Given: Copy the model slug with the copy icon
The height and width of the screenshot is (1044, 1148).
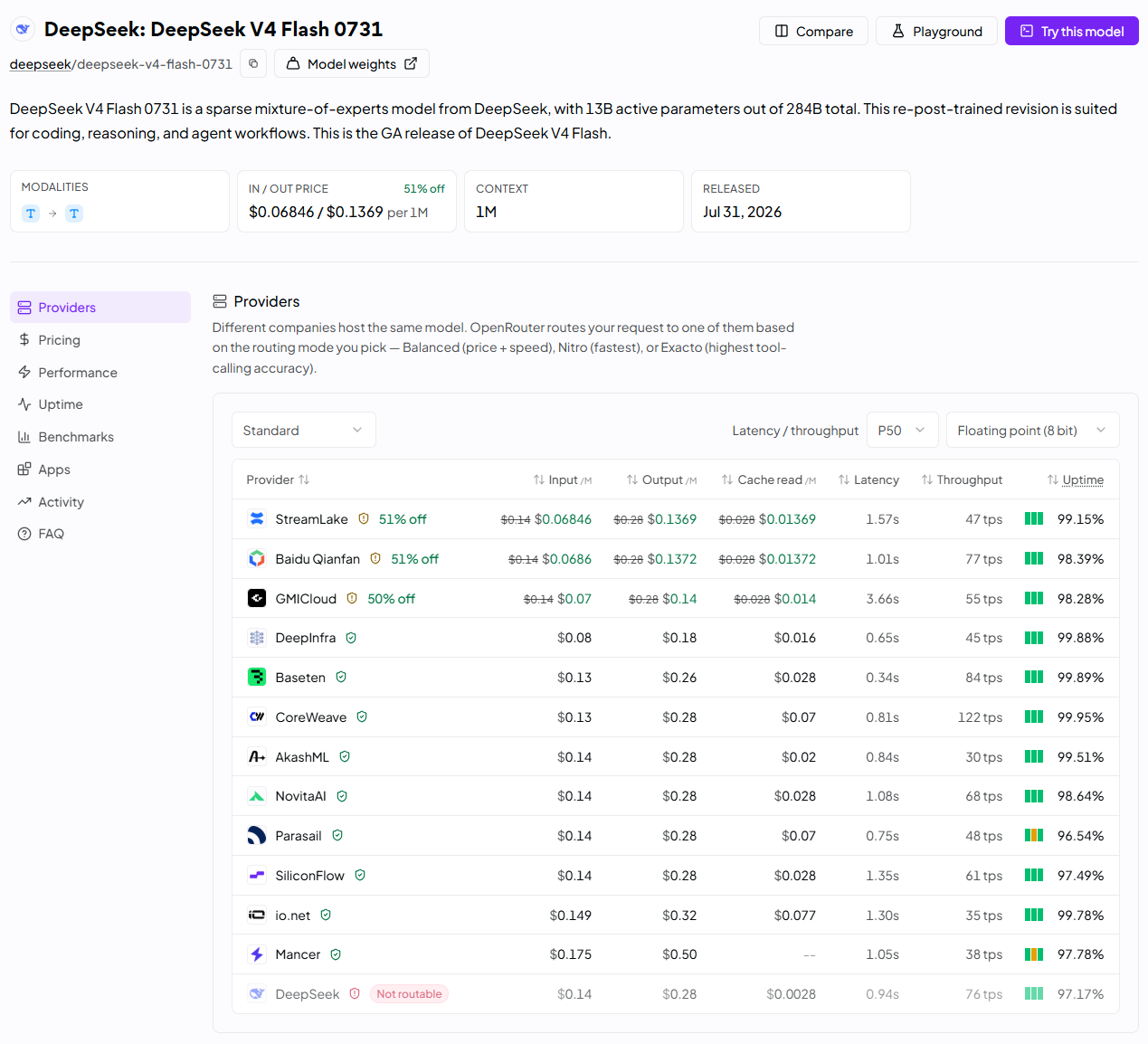Looking at the screenshot, I should point(253,63).
